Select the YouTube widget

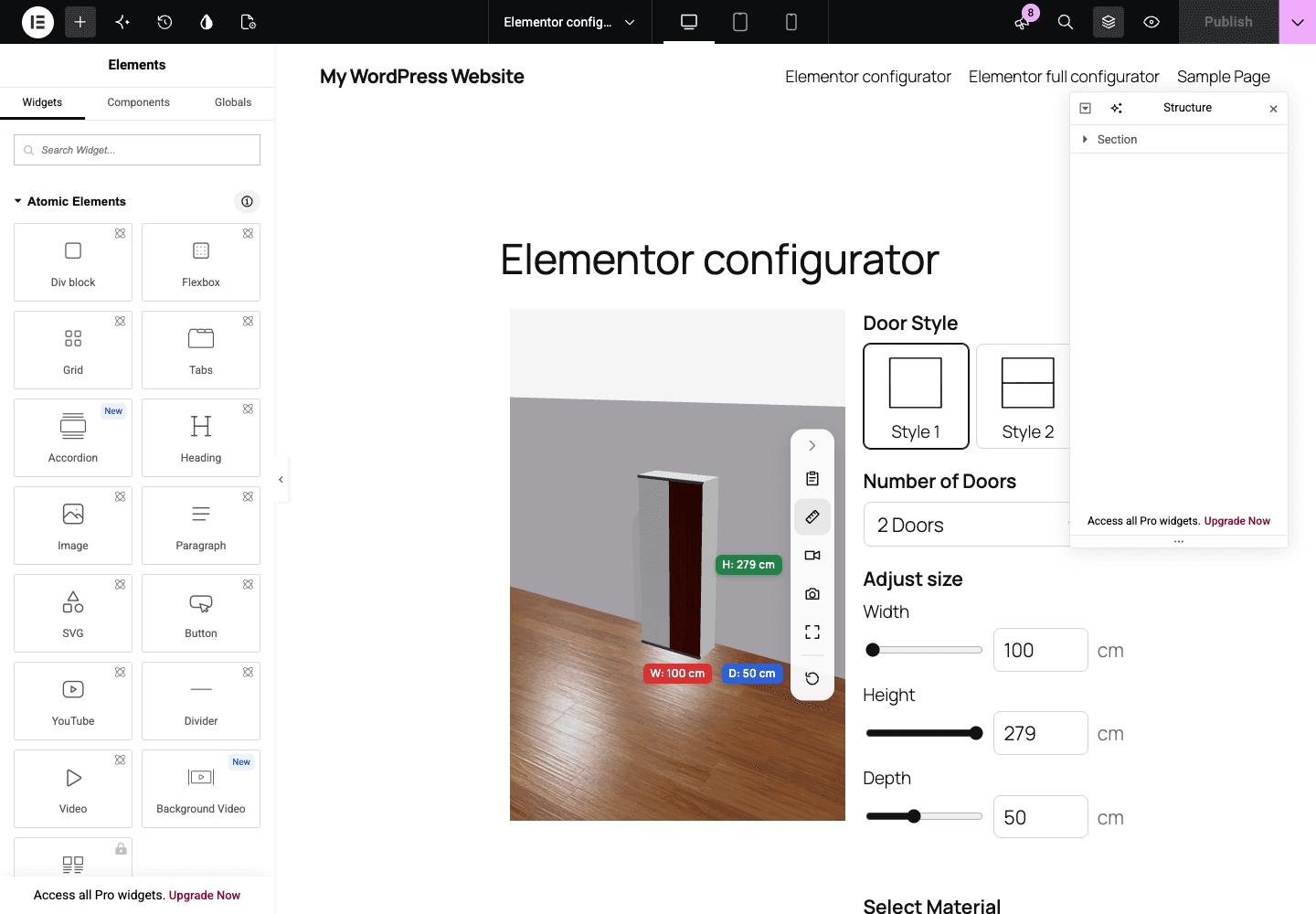[x=73, y=701]
